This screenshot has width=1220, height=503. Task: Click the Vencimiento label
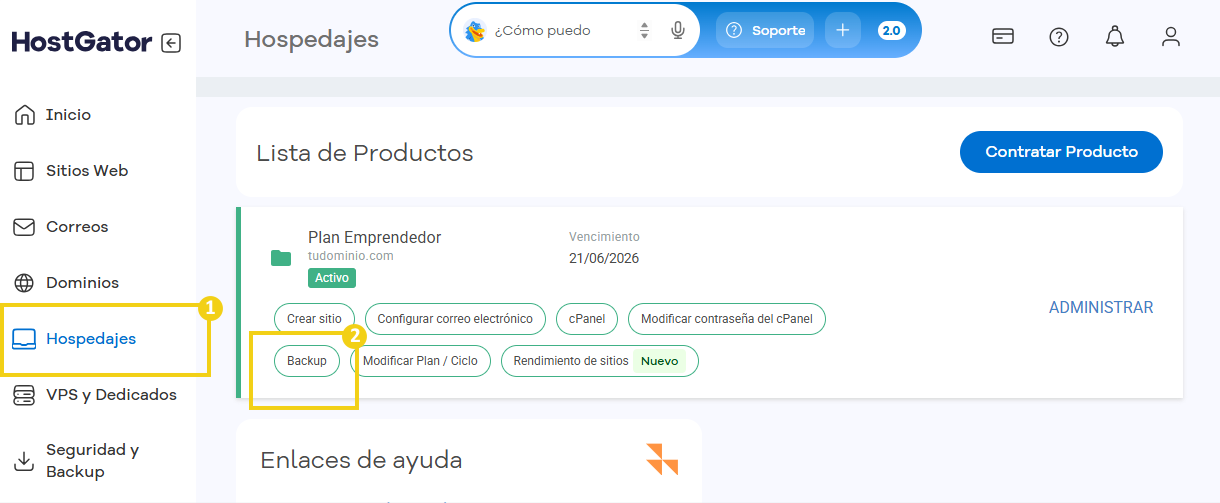click(x=604, y=237)
